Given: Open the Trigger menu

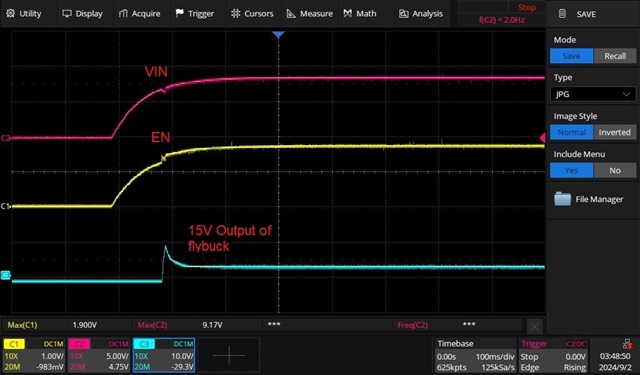Looking at the screenshot, I should 194,13.
